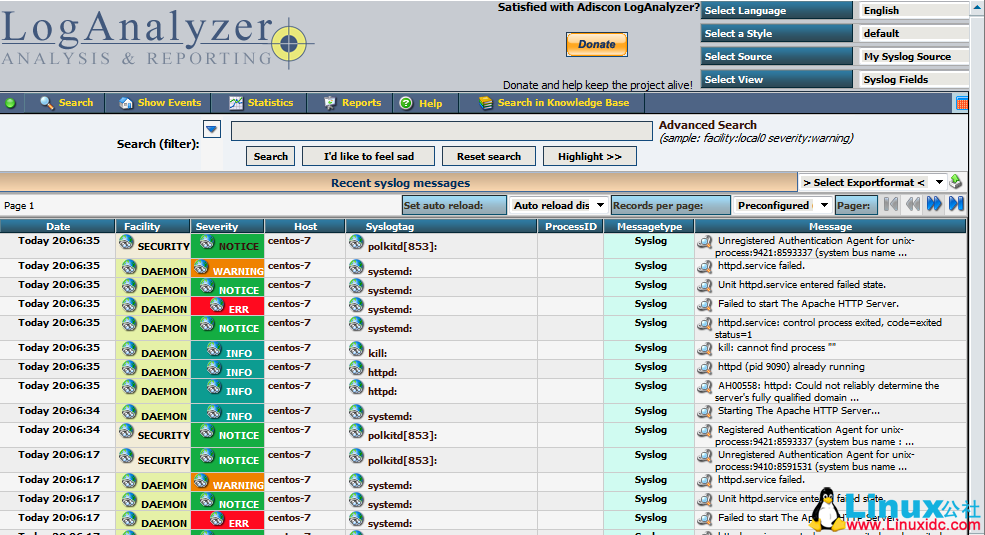985x535 pixels.
Task: Click the Search button below filter field
Action: pos(271,156)
